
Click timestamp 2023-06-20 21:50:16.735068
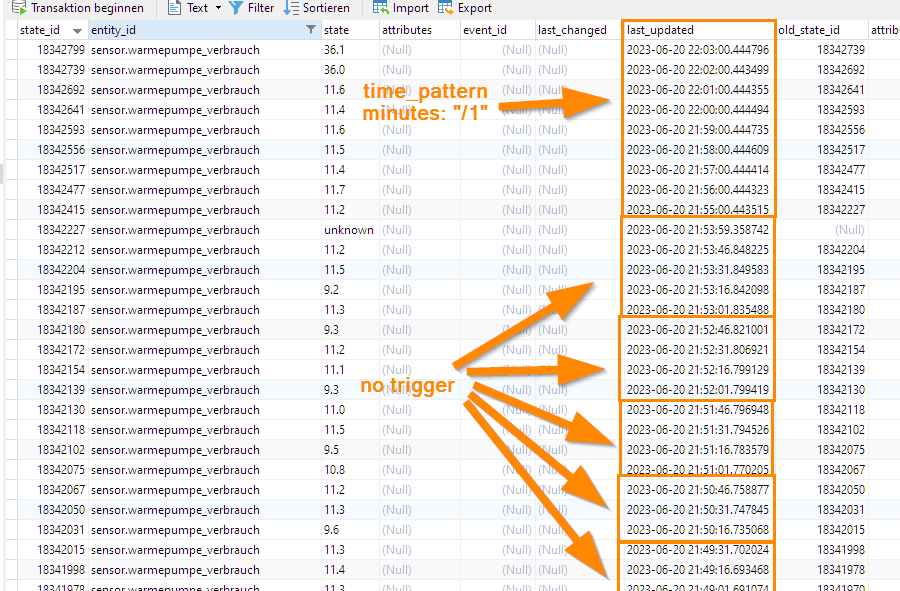coord(697,530)
